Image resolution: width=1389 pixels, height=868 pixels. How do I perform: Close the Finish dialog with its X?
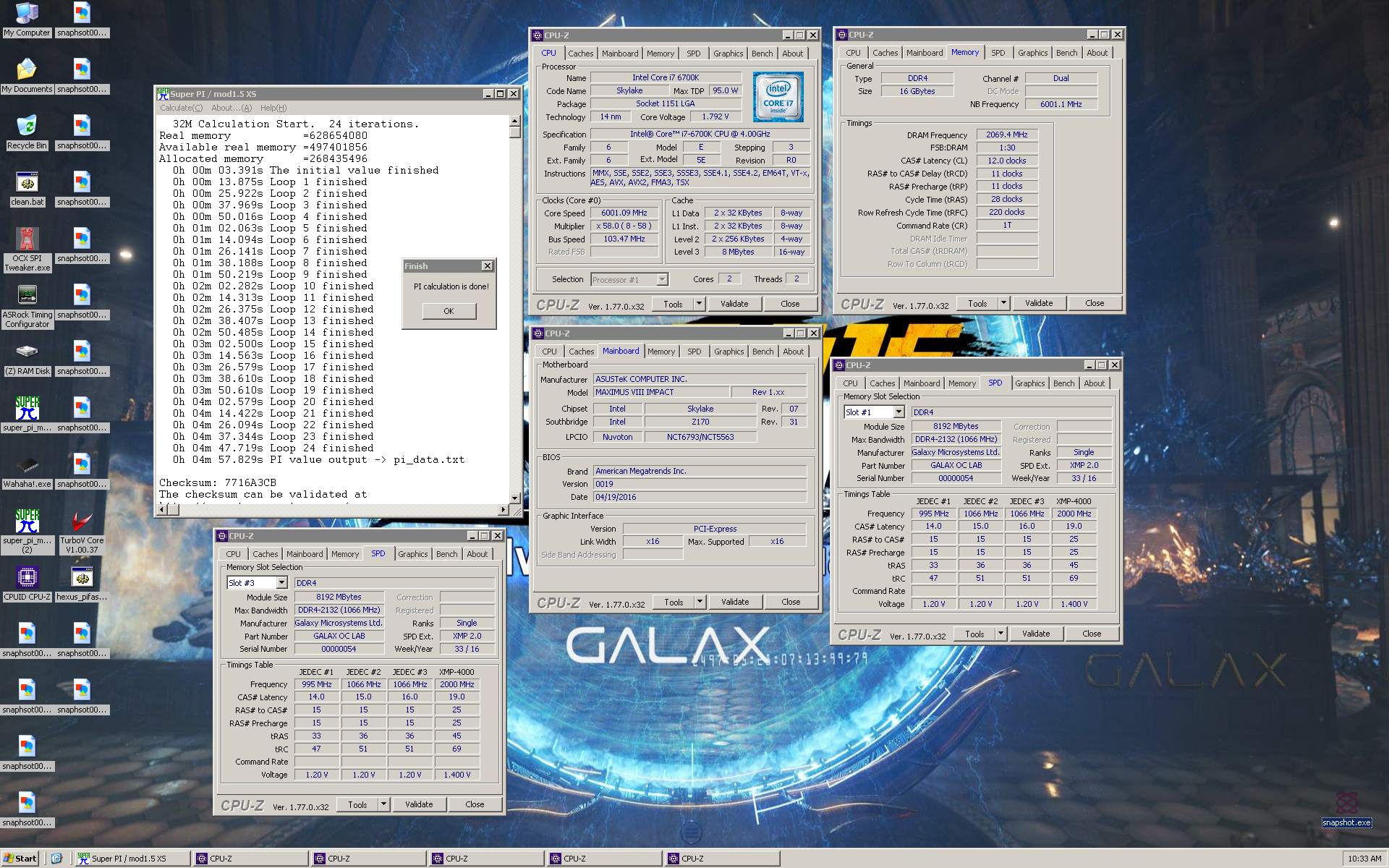point(488,266)
